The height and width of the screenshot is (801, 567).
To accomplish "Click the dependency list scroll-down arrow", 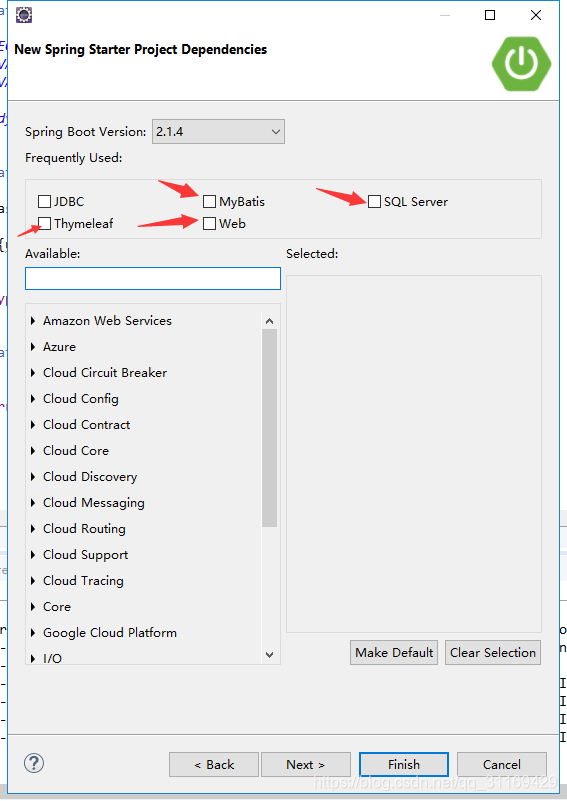I will pos(270,654).
